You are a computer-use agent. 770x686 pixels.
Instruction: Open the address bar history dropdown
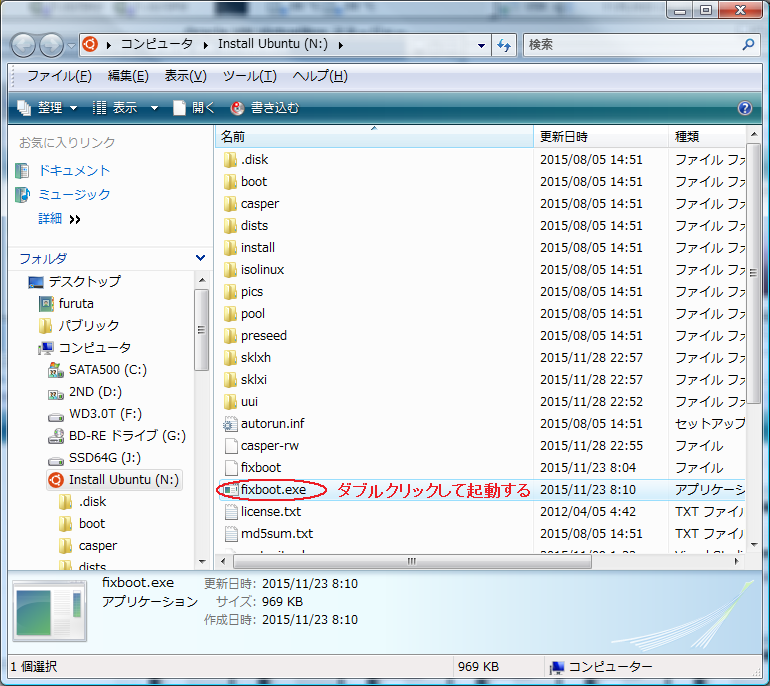481,46
